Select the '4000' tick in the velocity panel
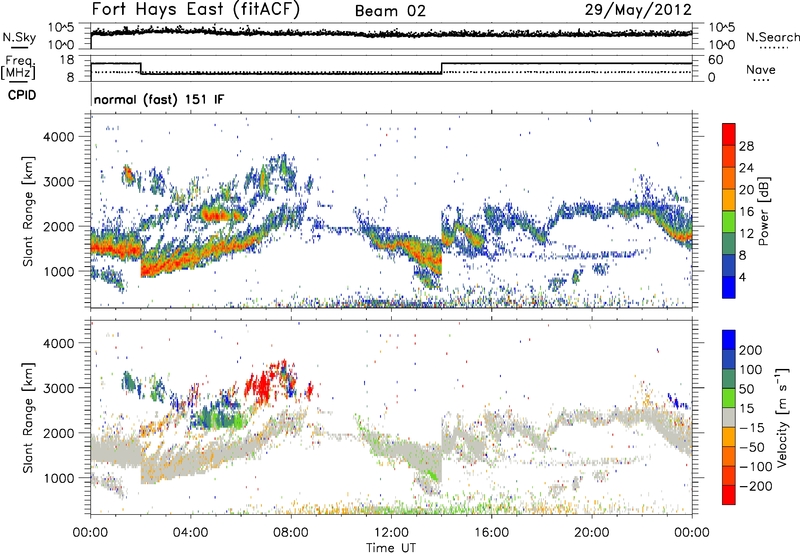 (58, 343)
